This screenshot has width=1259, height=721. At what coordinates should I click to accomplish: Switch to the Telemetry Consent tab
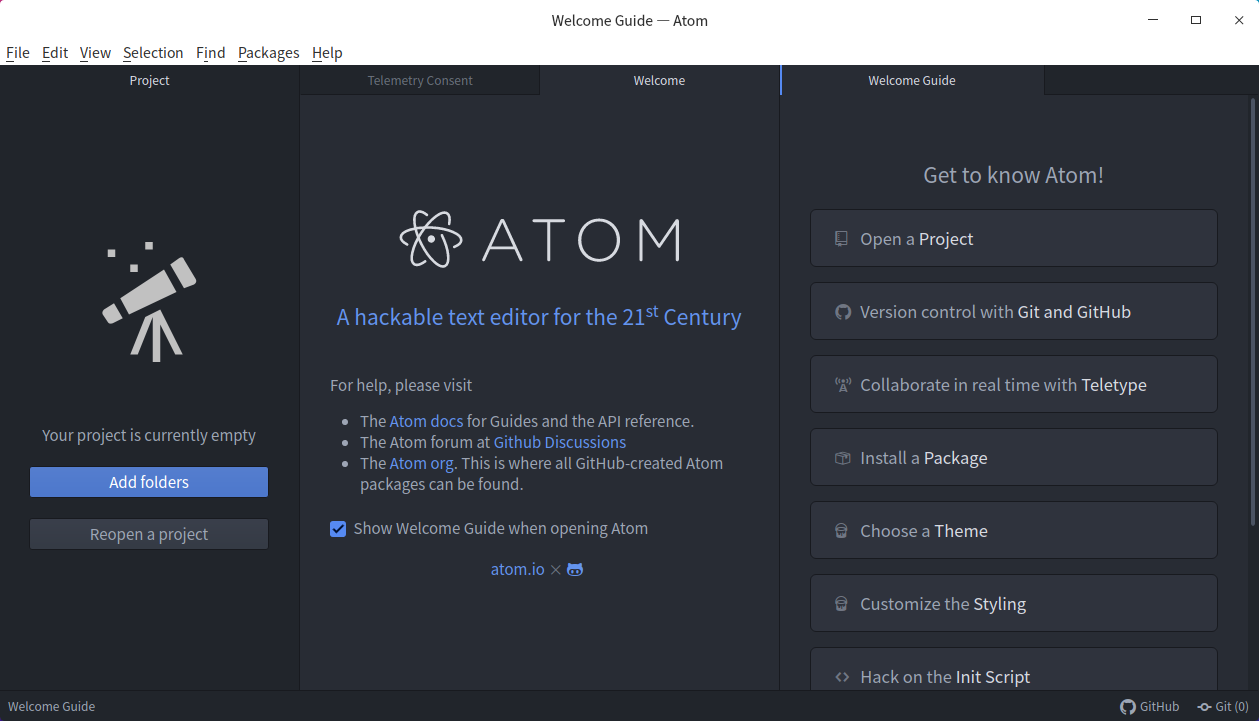(420, 81)
